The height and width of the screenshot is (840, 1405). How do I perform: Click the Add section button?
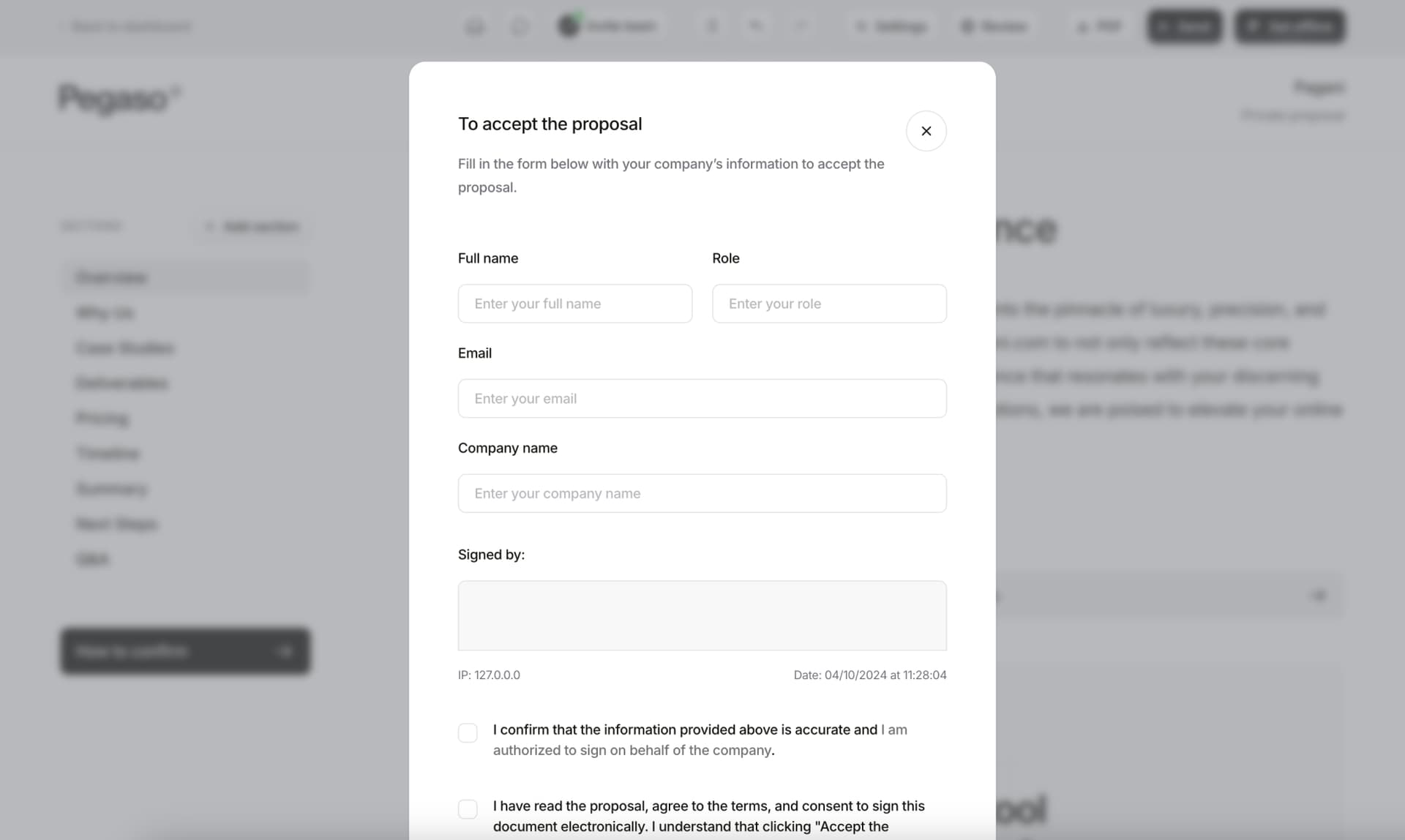click(x=253, y=227)
